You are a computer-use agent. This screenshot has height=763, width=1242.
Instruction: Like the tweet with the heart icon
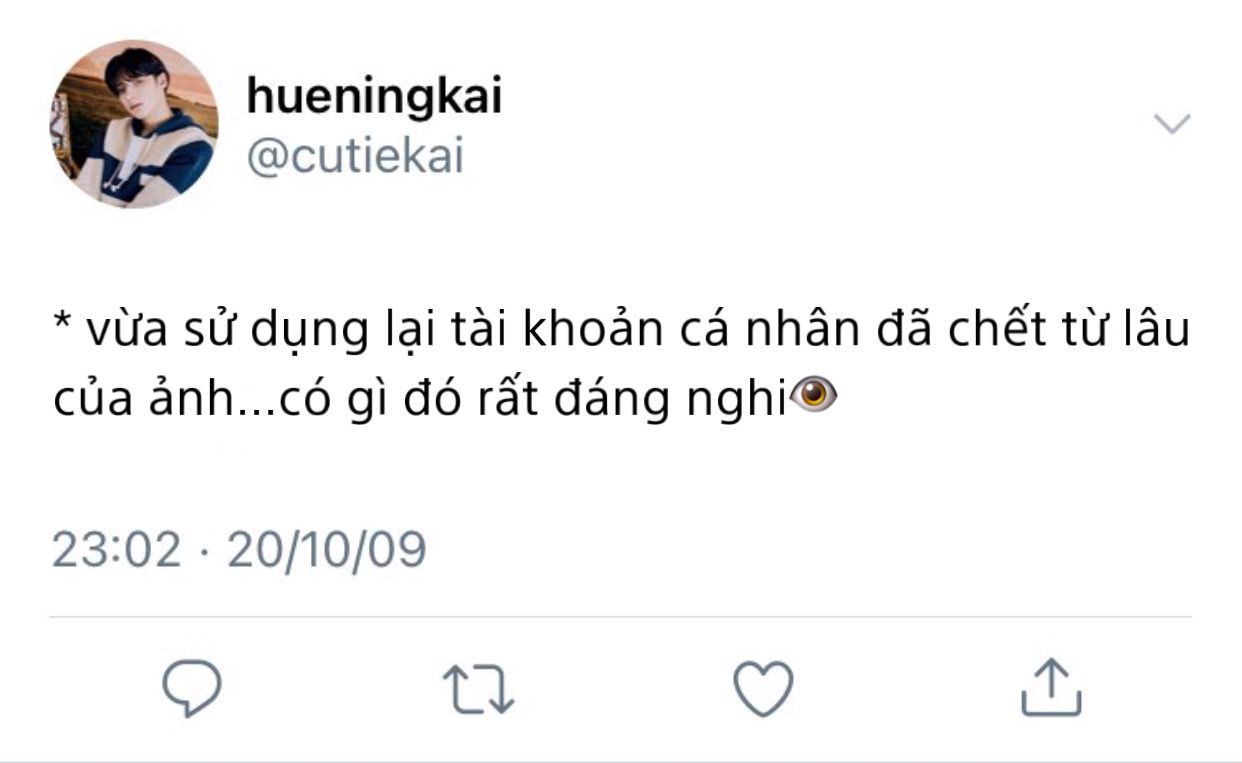763,688
